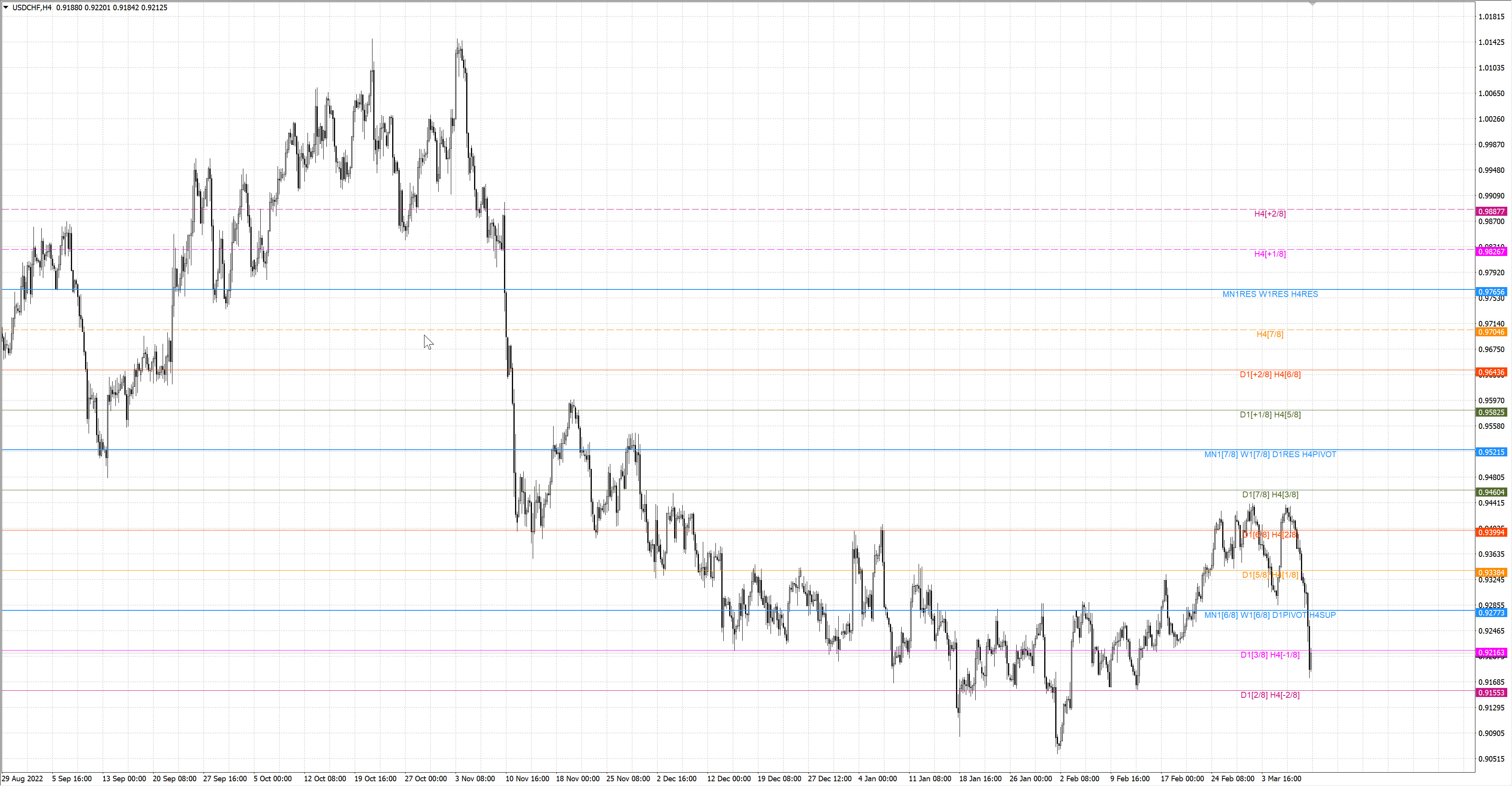Select the D1[+1/8] H4[5/8] label

[x=1269, y=414]
